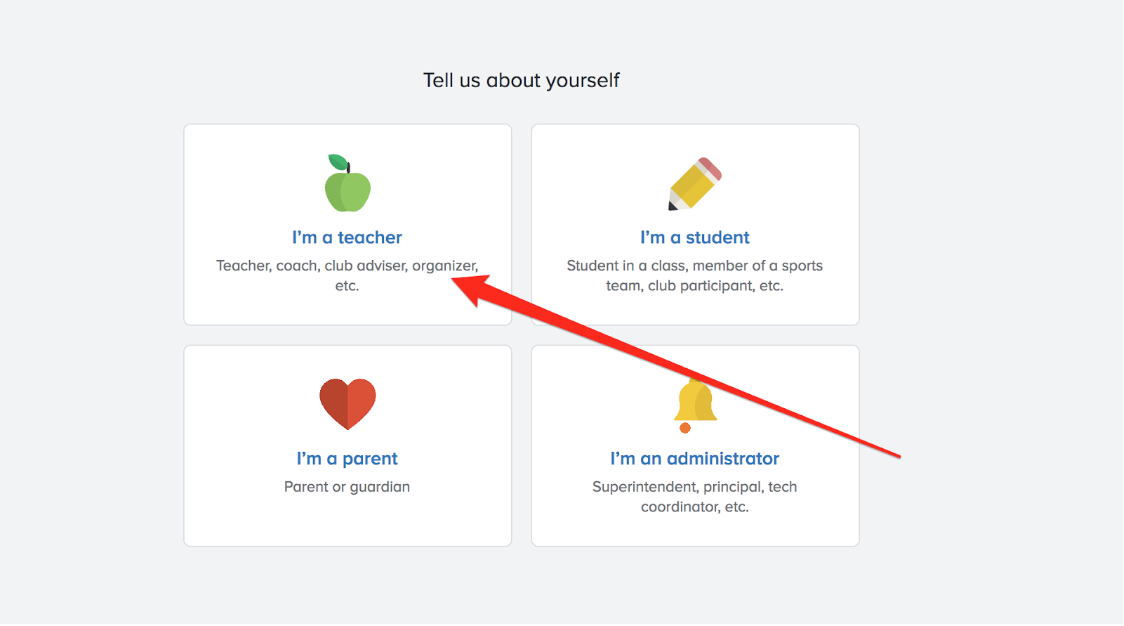The image size is (1124, 626).
Task: Open the "I'm a parent" link
Action: 347,459
